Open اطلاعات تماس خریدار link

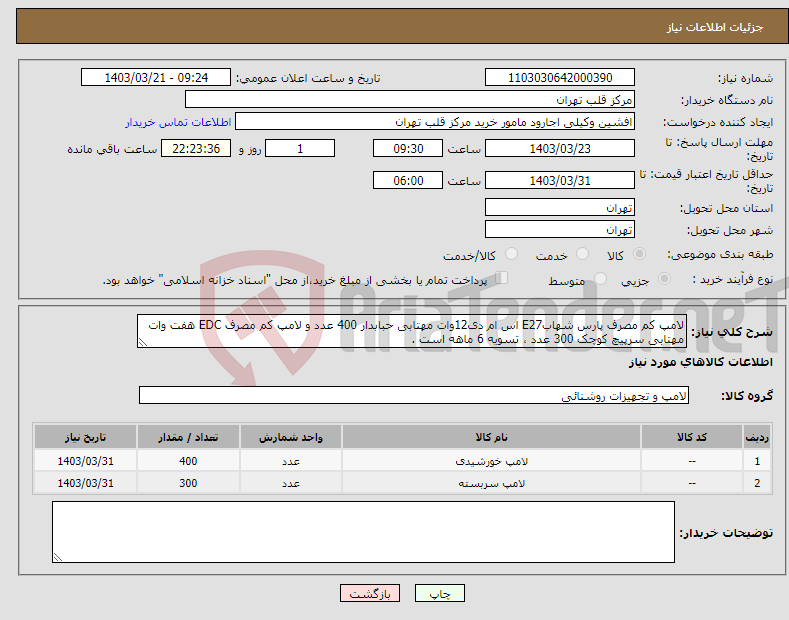tap(178, 122)
